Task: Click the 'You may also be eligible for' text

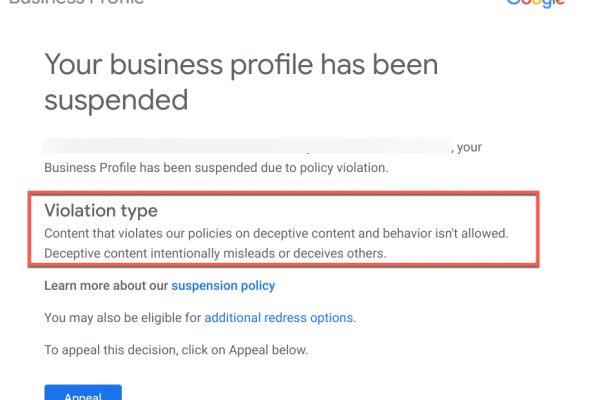Action: click(122, 318)
